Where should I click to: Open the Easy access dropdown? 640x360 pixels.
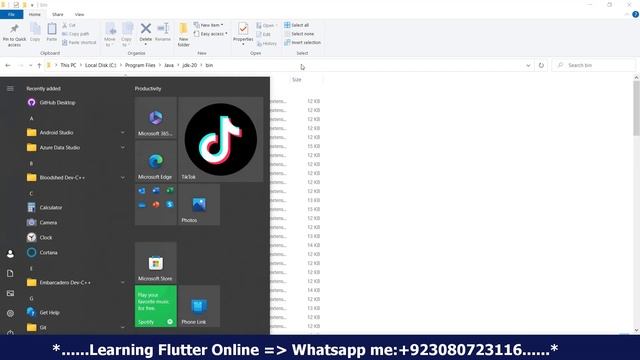tap(211, 34)
